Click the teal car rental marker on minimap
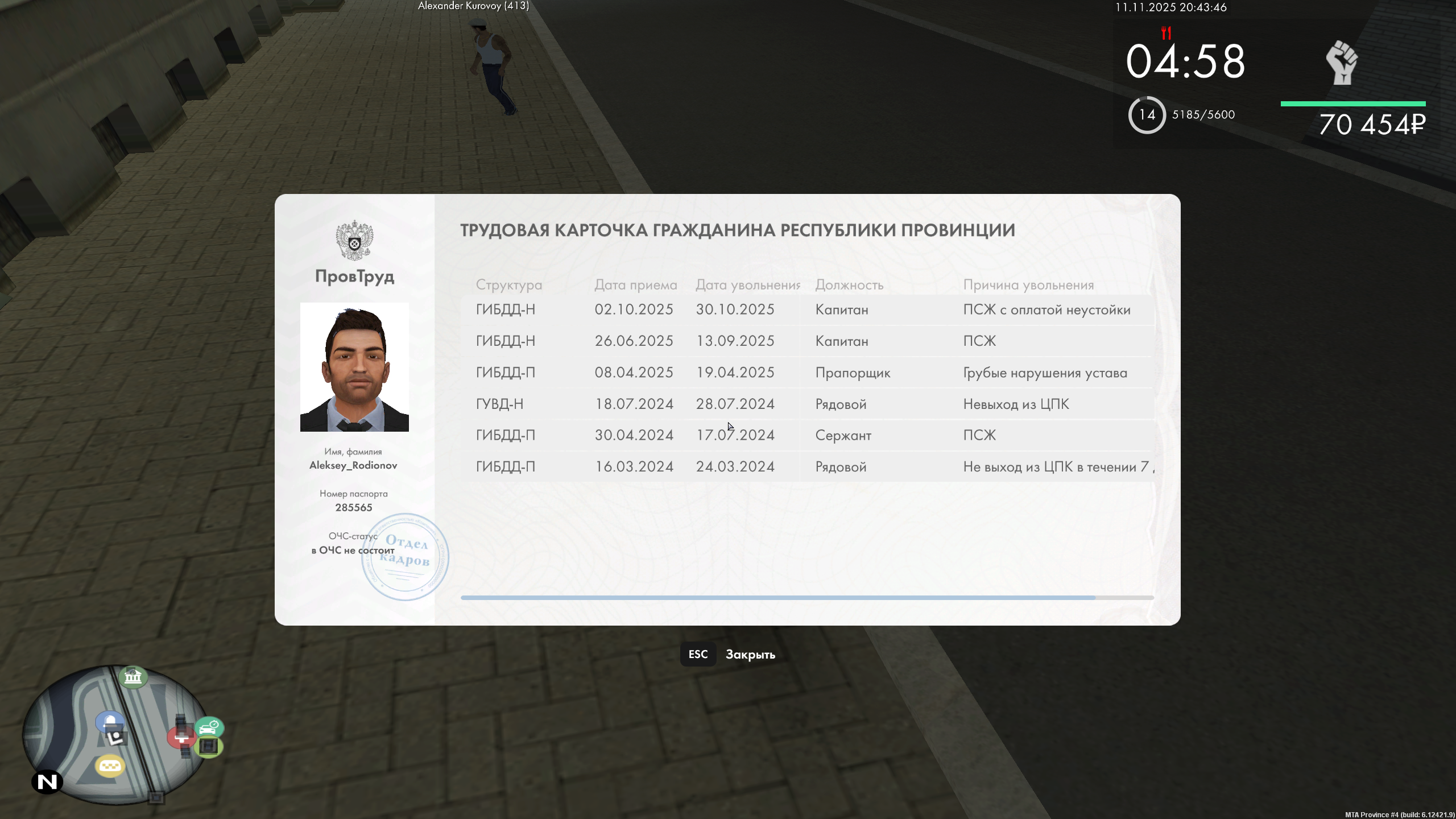Image resolution: width=1456 pixels, height=819 pixels. tap(209, 727)
